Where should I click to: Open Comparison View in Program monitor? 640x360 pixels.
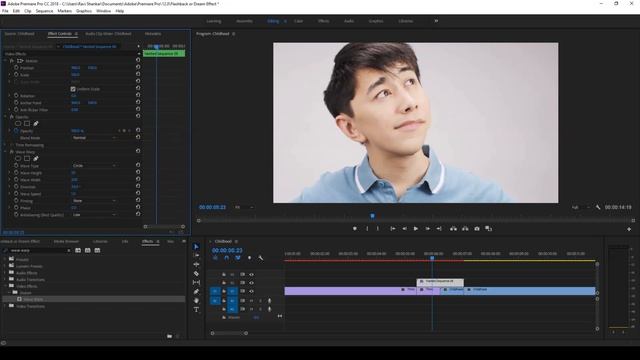489,229
